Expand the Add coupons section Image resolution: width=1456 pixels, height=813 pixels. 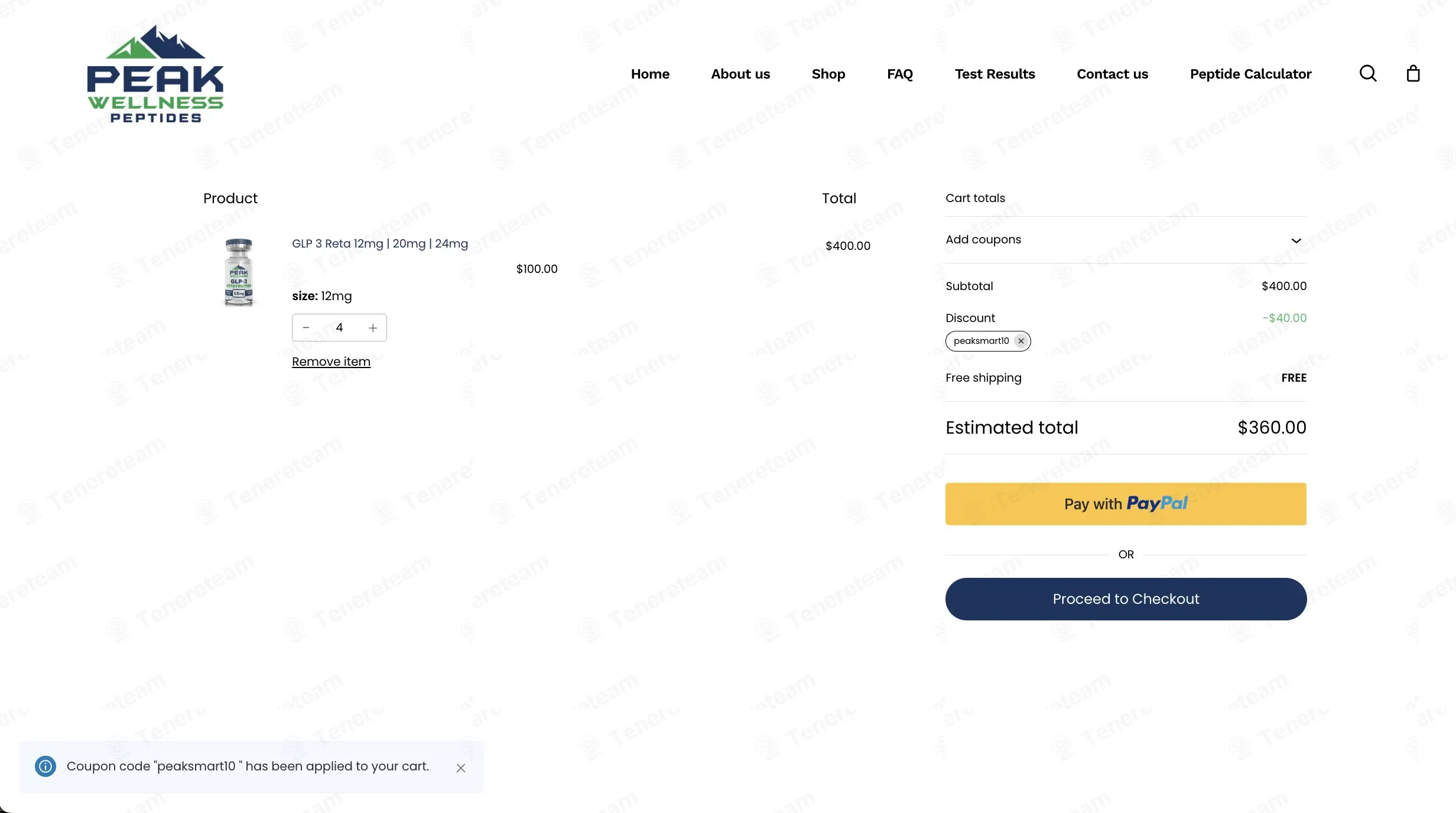coord(1126,240)
